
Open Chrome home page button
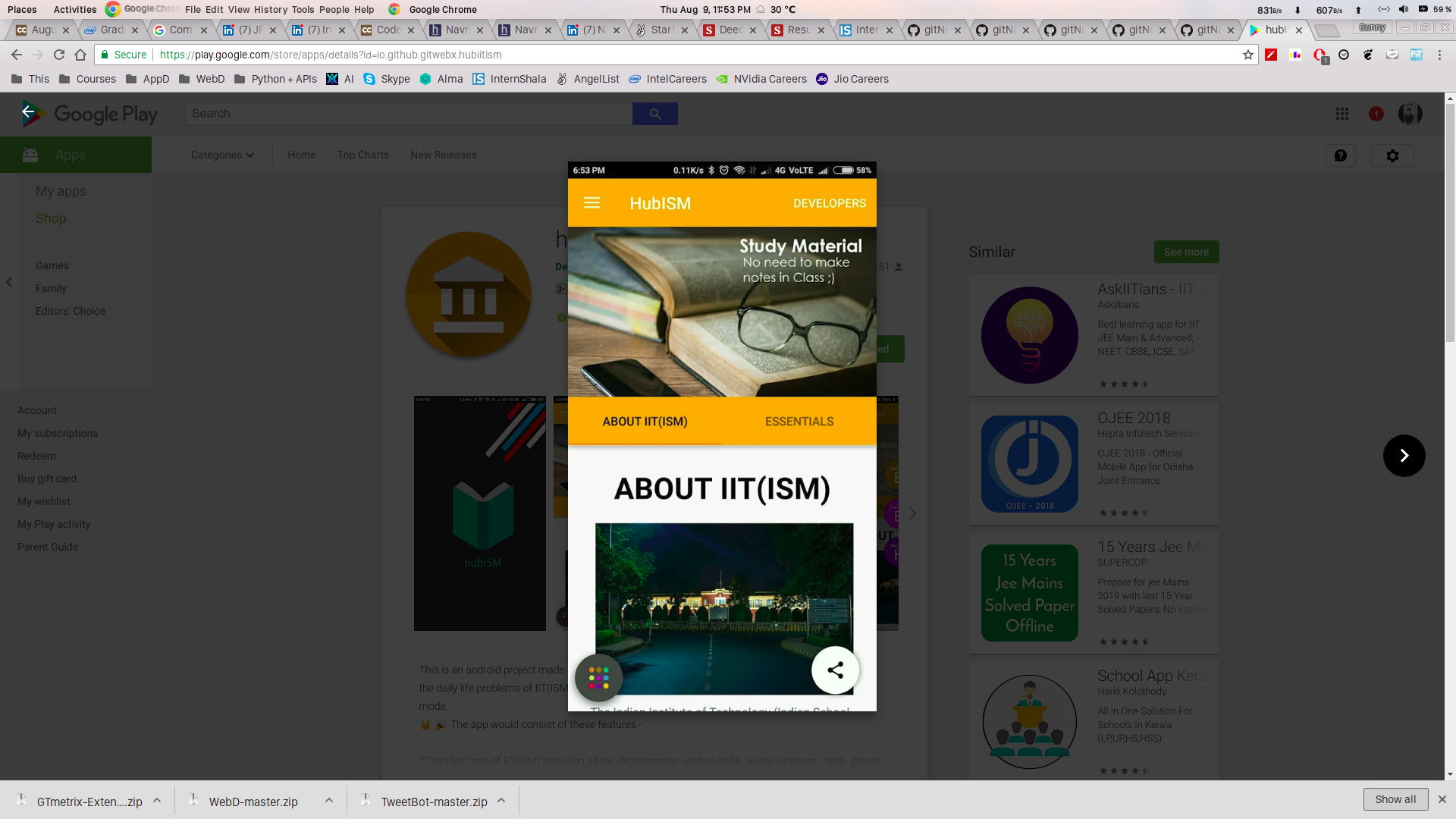click(80, 55)
